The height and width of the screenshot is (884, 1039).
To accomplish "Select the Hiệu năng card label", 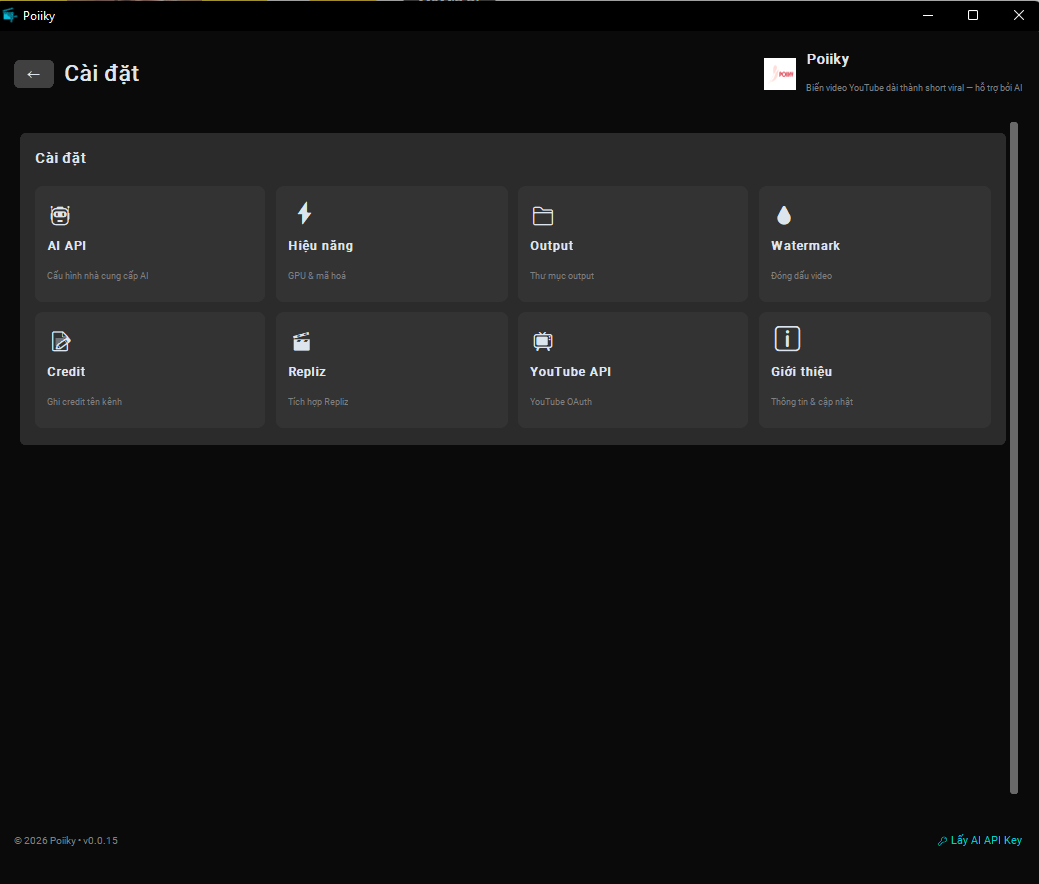I will click(x=320, y=246).
